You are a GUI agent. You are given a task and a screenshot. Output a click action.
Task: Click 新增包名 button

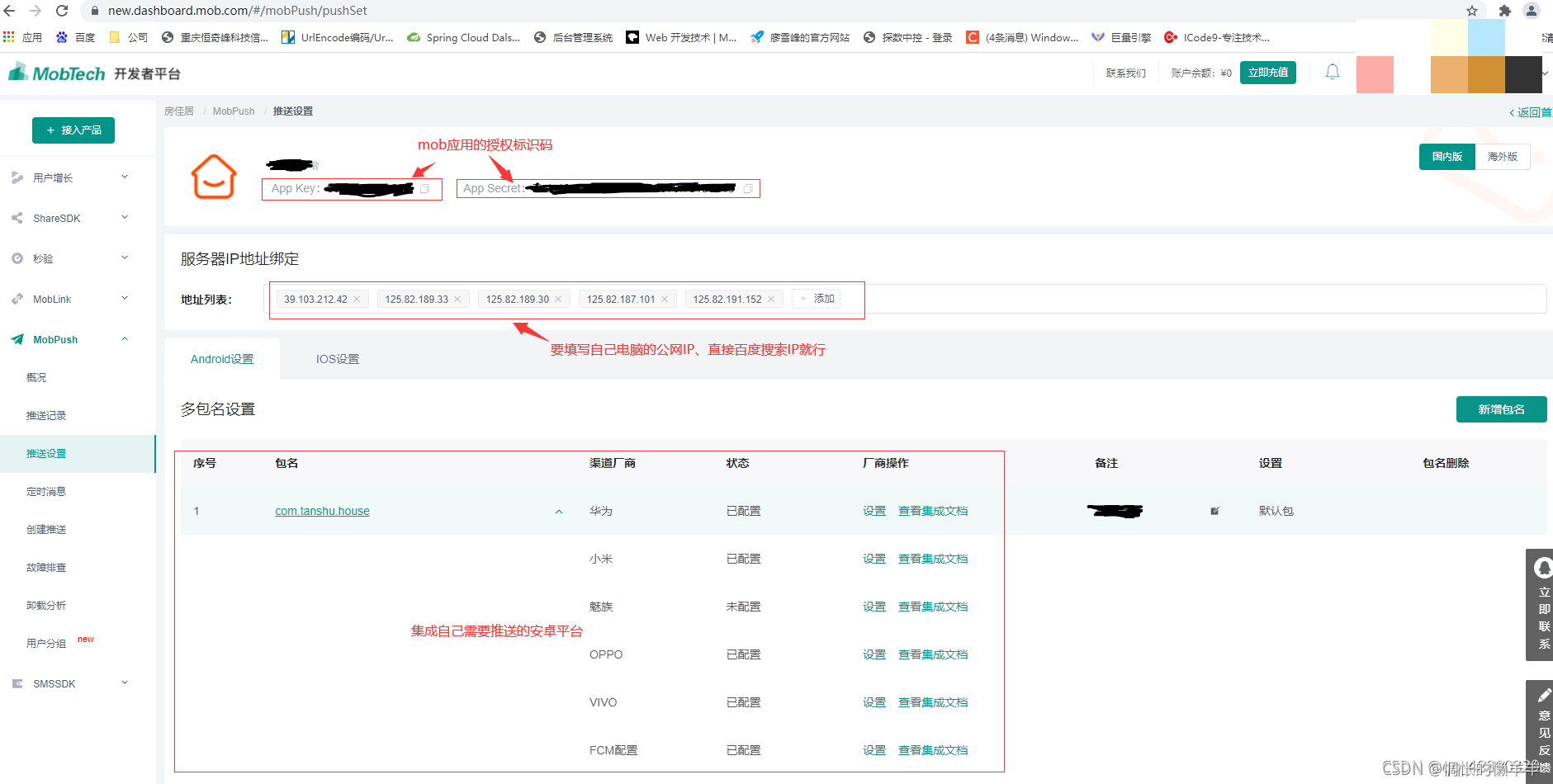click(x=1501, y=409)
